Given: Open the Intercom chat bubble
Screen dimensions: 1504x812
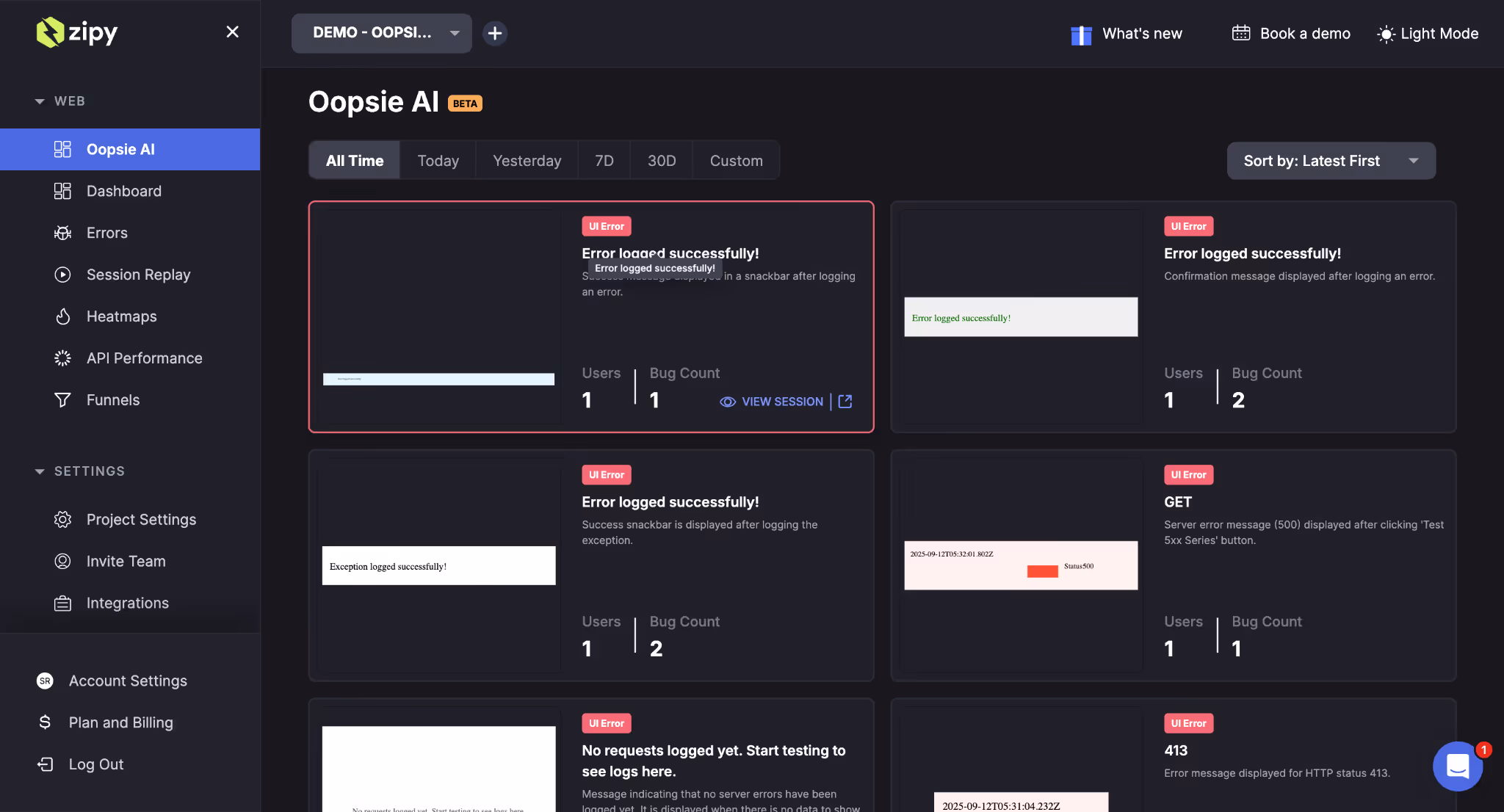Looking at the screenshot, I should tap(1457, 766).
